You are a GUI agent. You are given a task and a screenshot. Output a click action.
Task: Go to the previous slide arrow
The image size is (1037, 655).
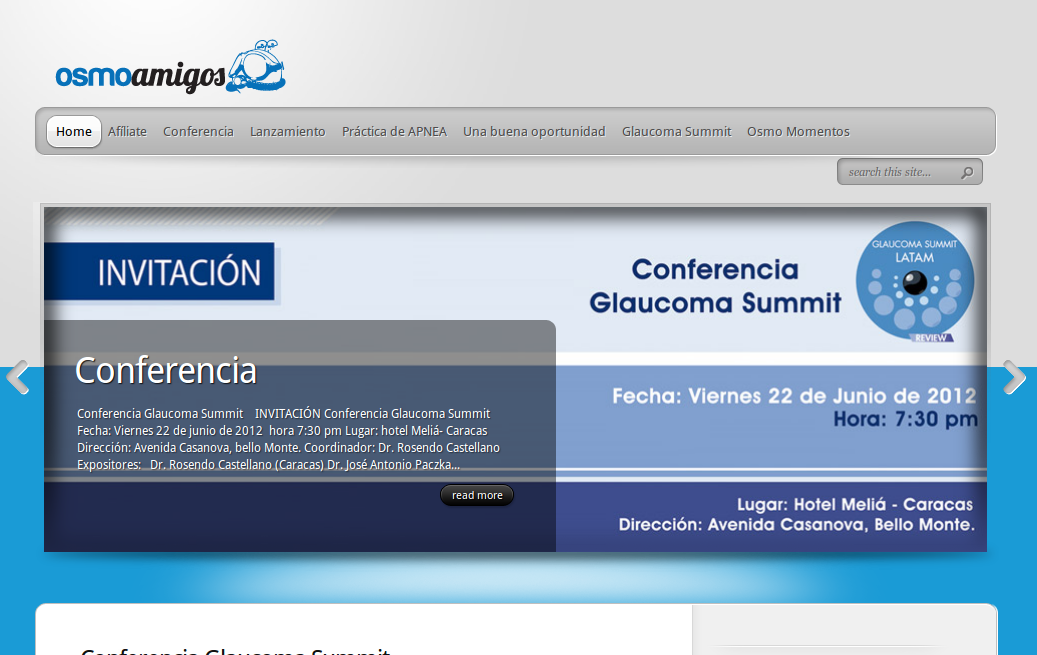point(17,377)
